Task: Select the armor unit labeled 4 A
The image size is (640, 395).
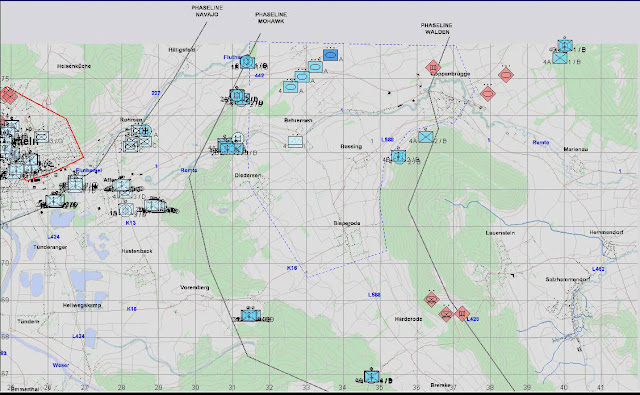Action: coord(291,87)
